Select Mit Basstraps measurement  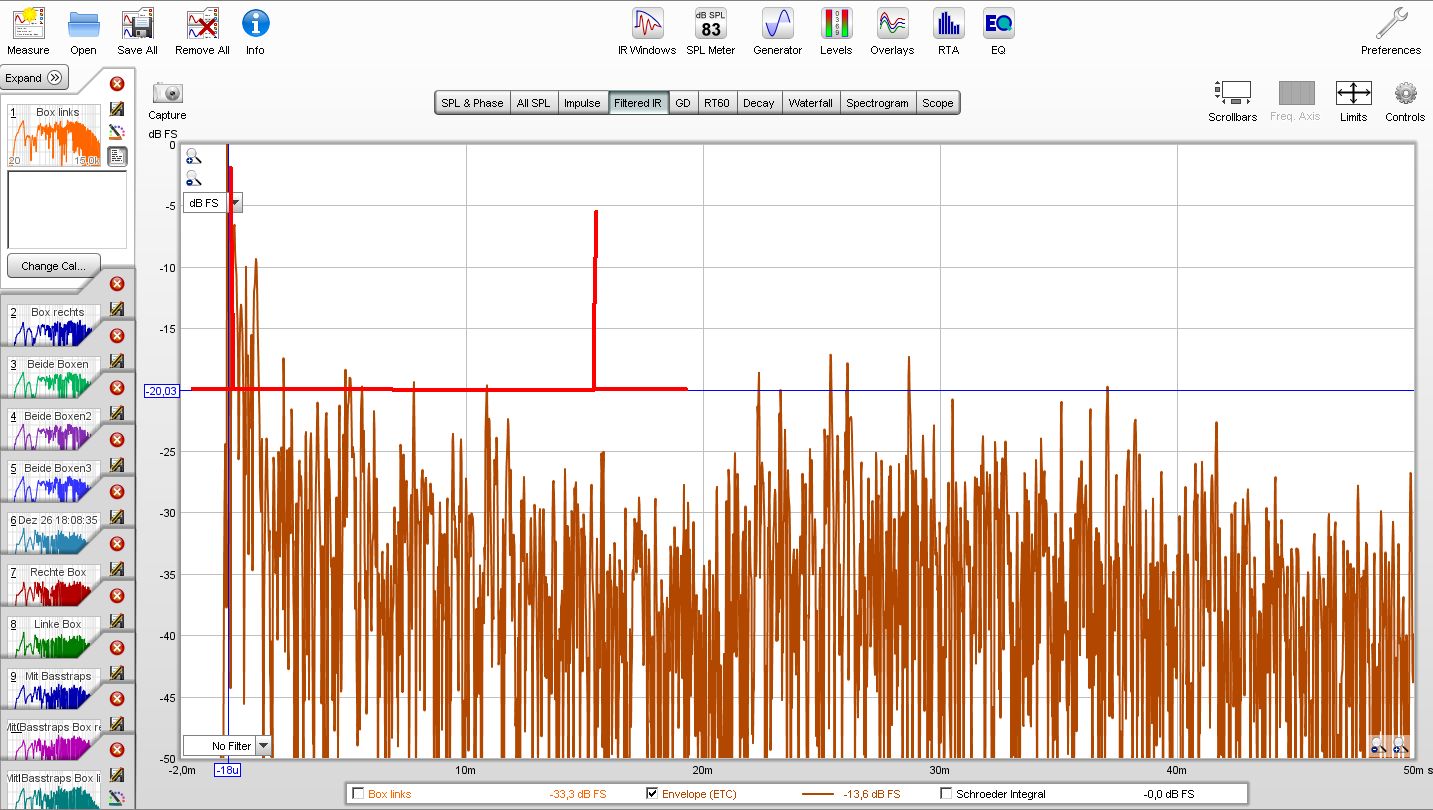(52, 689)
